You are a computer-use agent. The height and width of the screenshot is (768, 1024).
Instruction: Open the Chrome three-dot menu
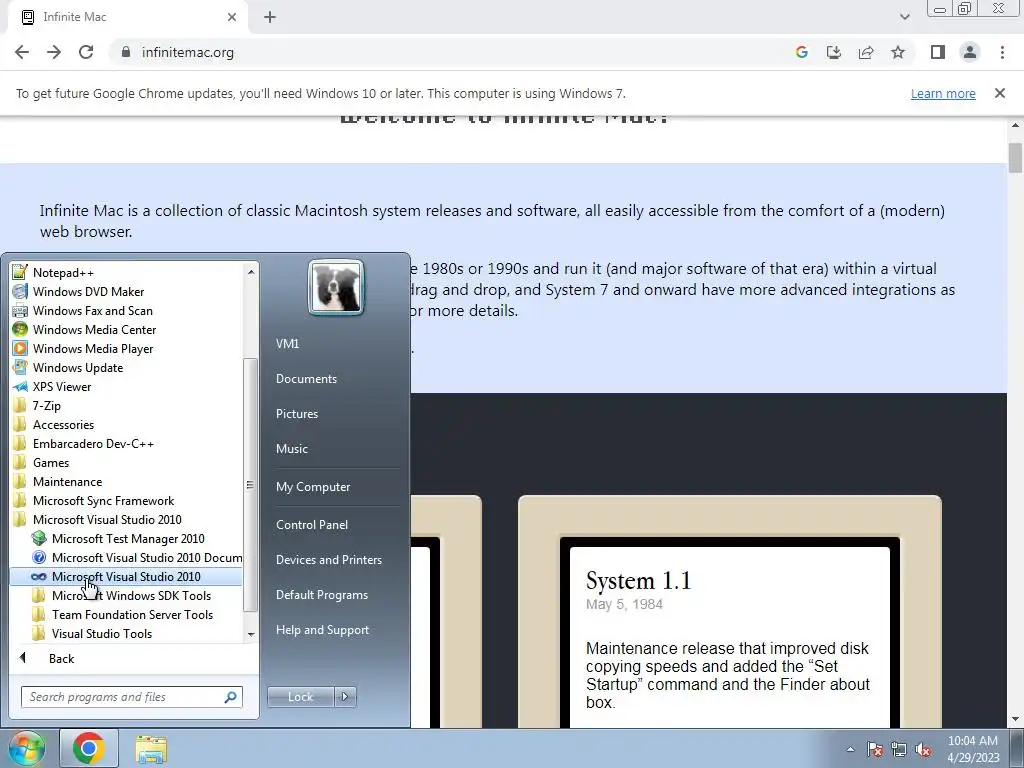coord(1002,52)
